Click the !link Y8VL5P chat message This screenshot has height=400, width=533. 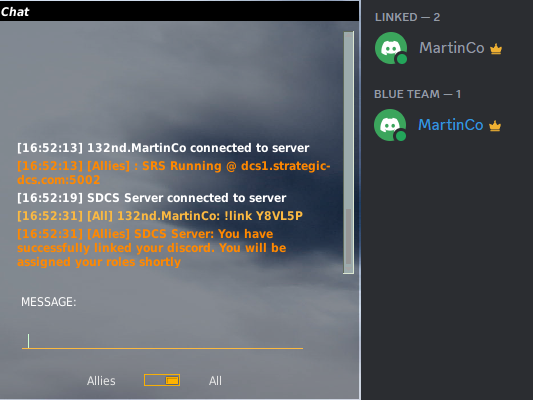160,216
